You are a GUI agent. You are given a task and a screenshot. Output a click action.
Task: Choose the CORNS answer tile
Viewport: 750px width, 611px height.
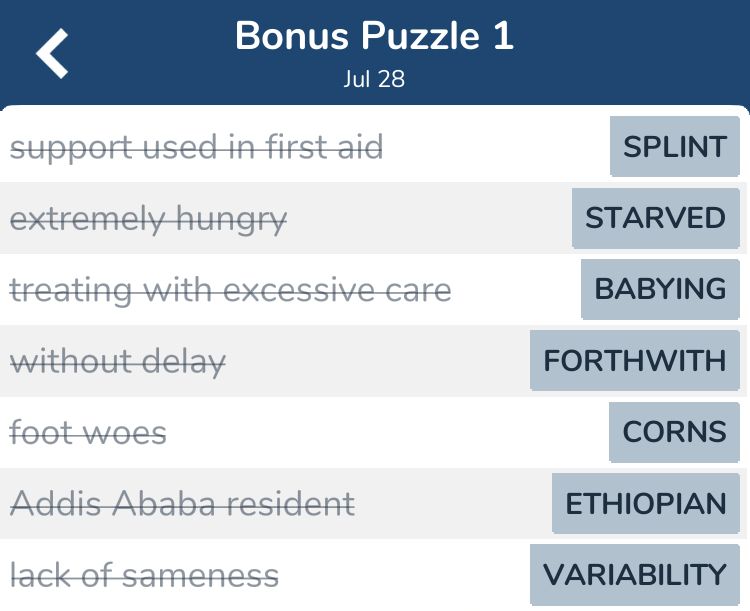point(674,432)
